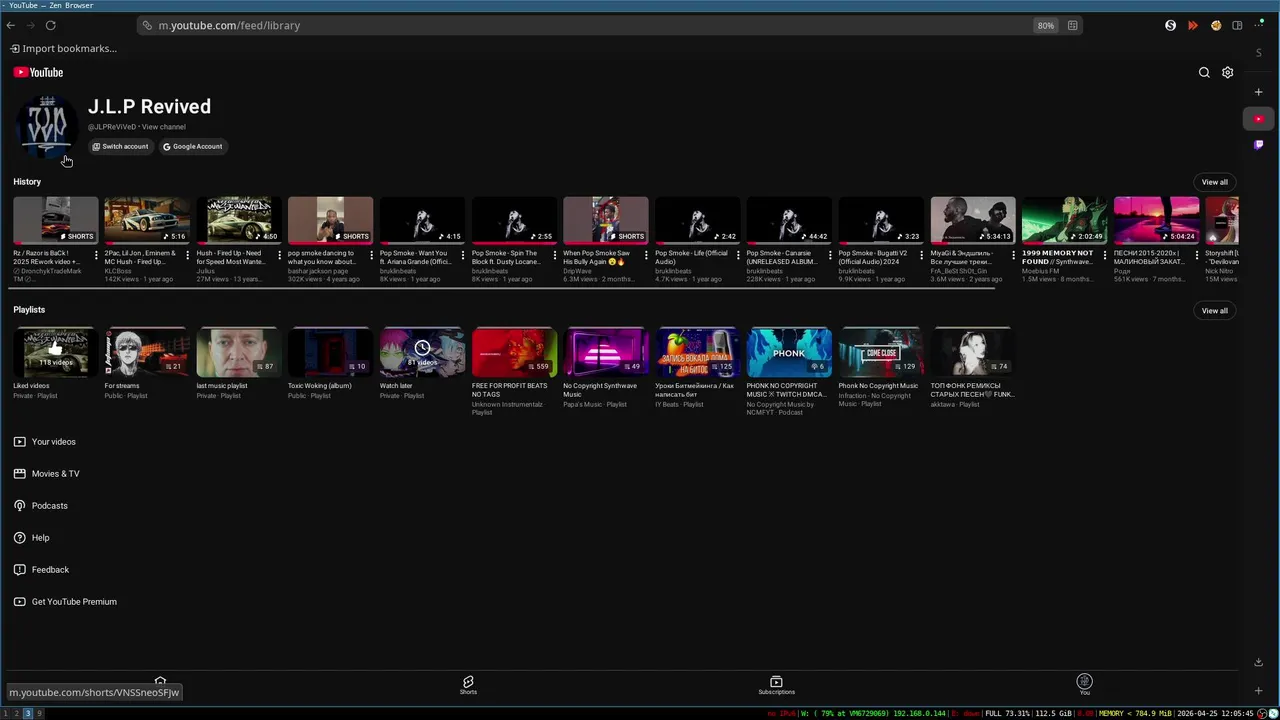
Task: Open options menu for pop smoke dancing short
Action: pyautogui.click(x=371, y=255)
